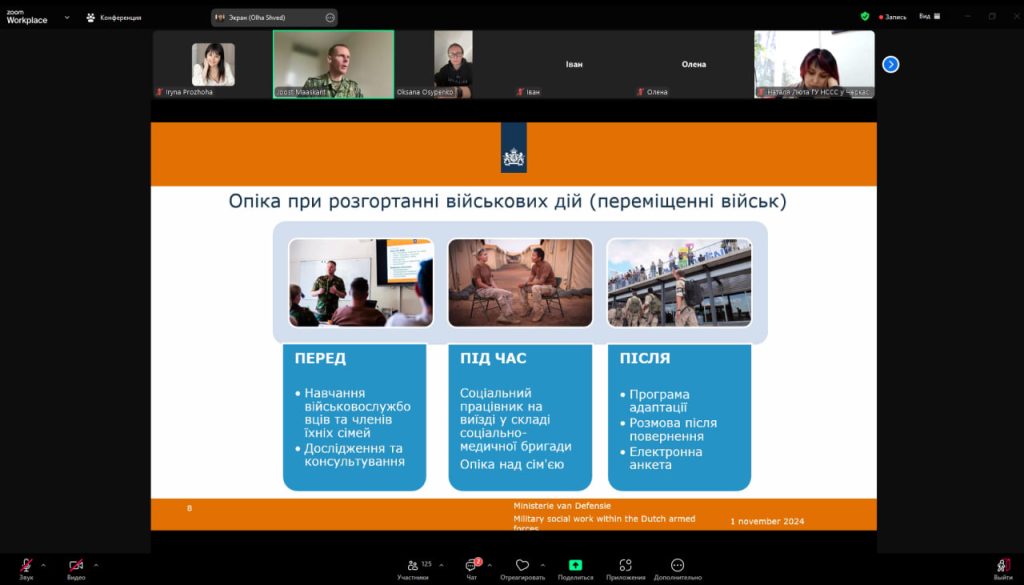The height and width of the screenshot is (585, 1024).
Task: Open the Дополнительно more options icon
Action: [678, 566]
